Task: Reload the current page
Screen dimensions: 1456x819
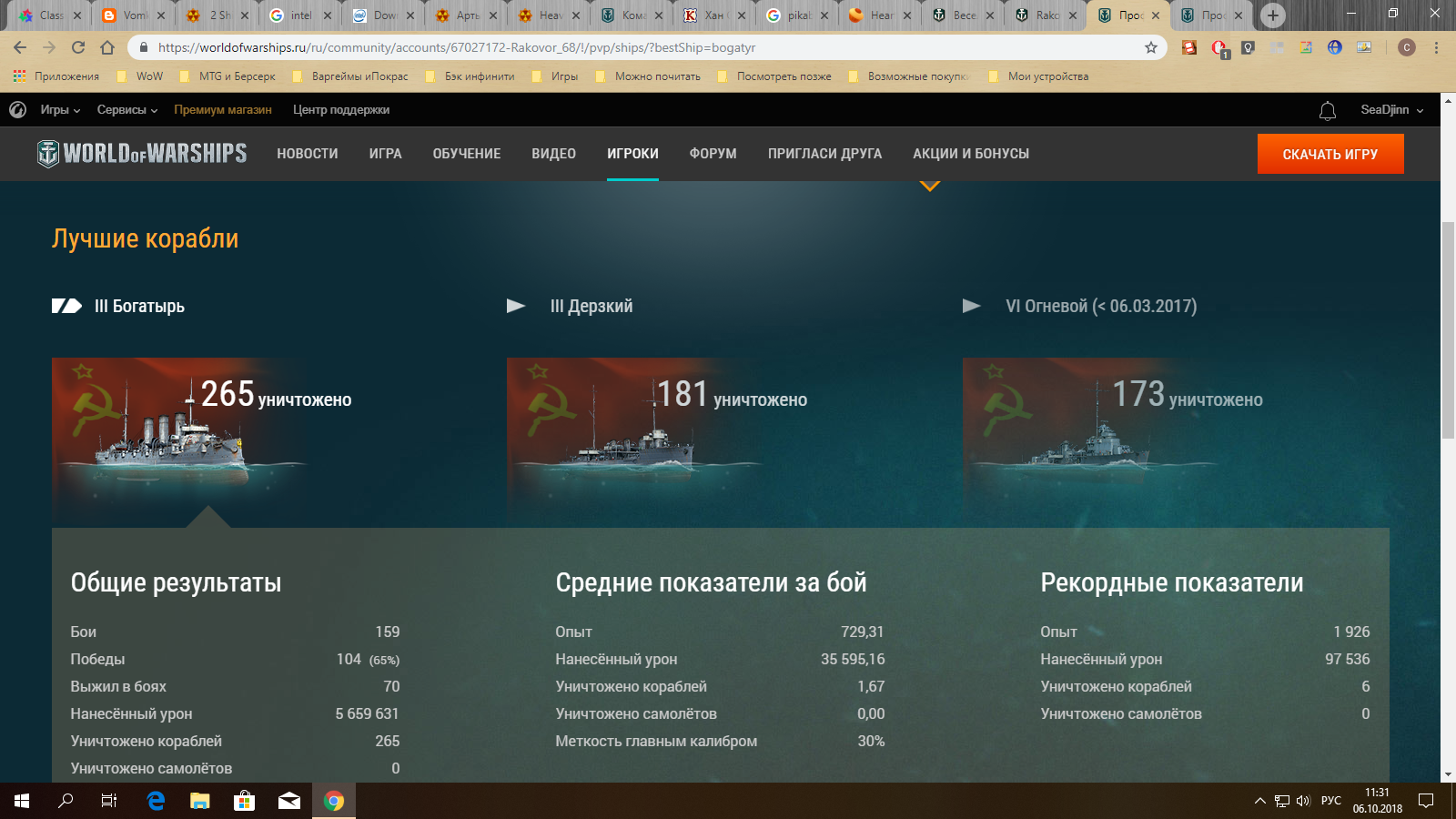Action: (78, 47)
